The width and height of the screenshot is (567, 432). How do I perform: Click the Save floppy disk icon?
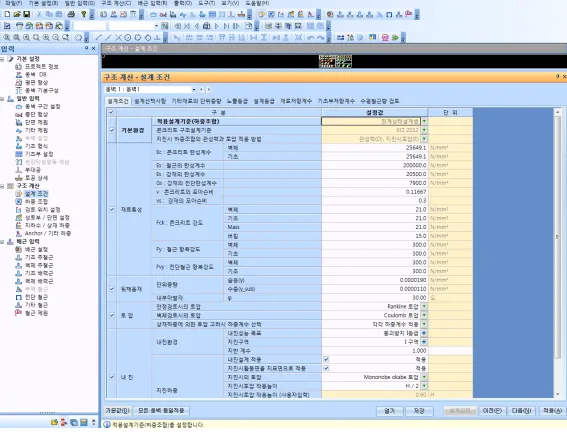click(x=27, y=14)
